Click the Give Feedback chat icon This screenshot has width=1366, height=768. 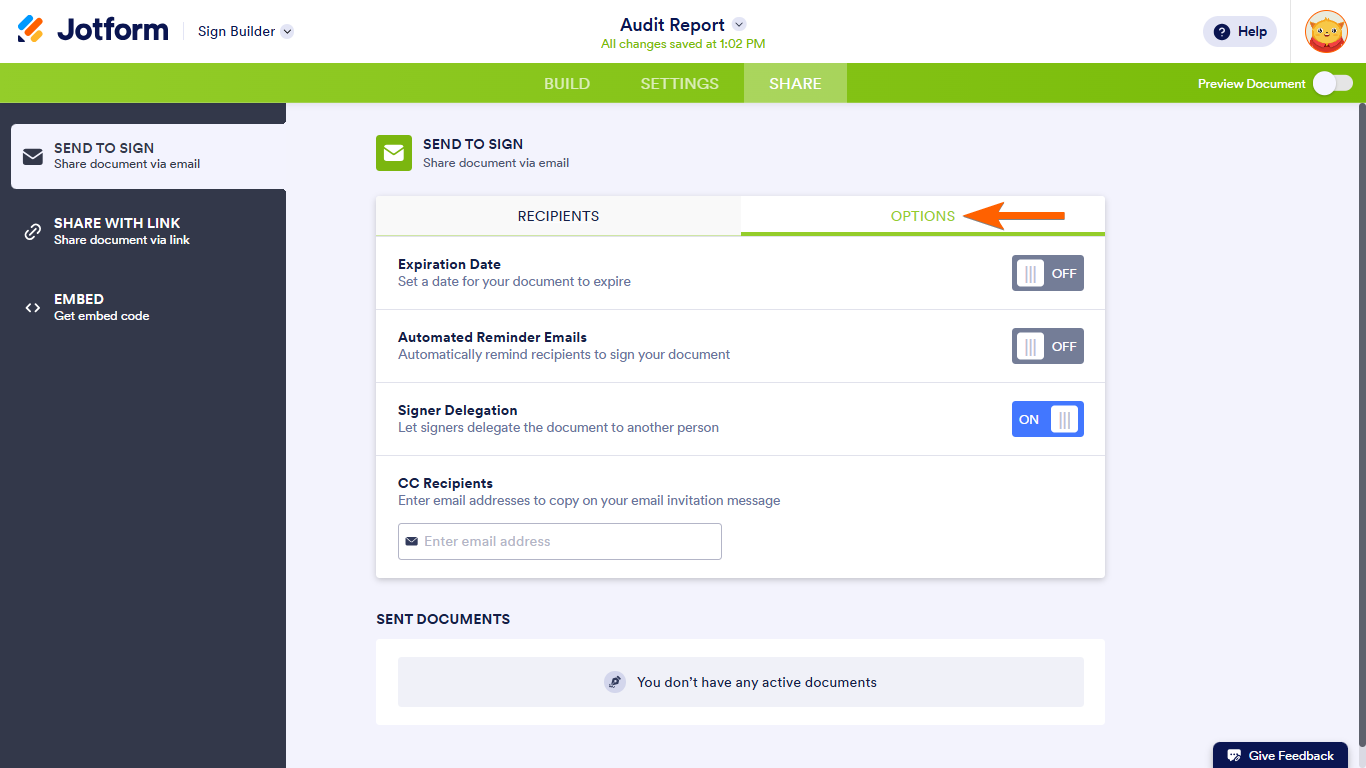pyautogui.click(x=1234, y=756)
